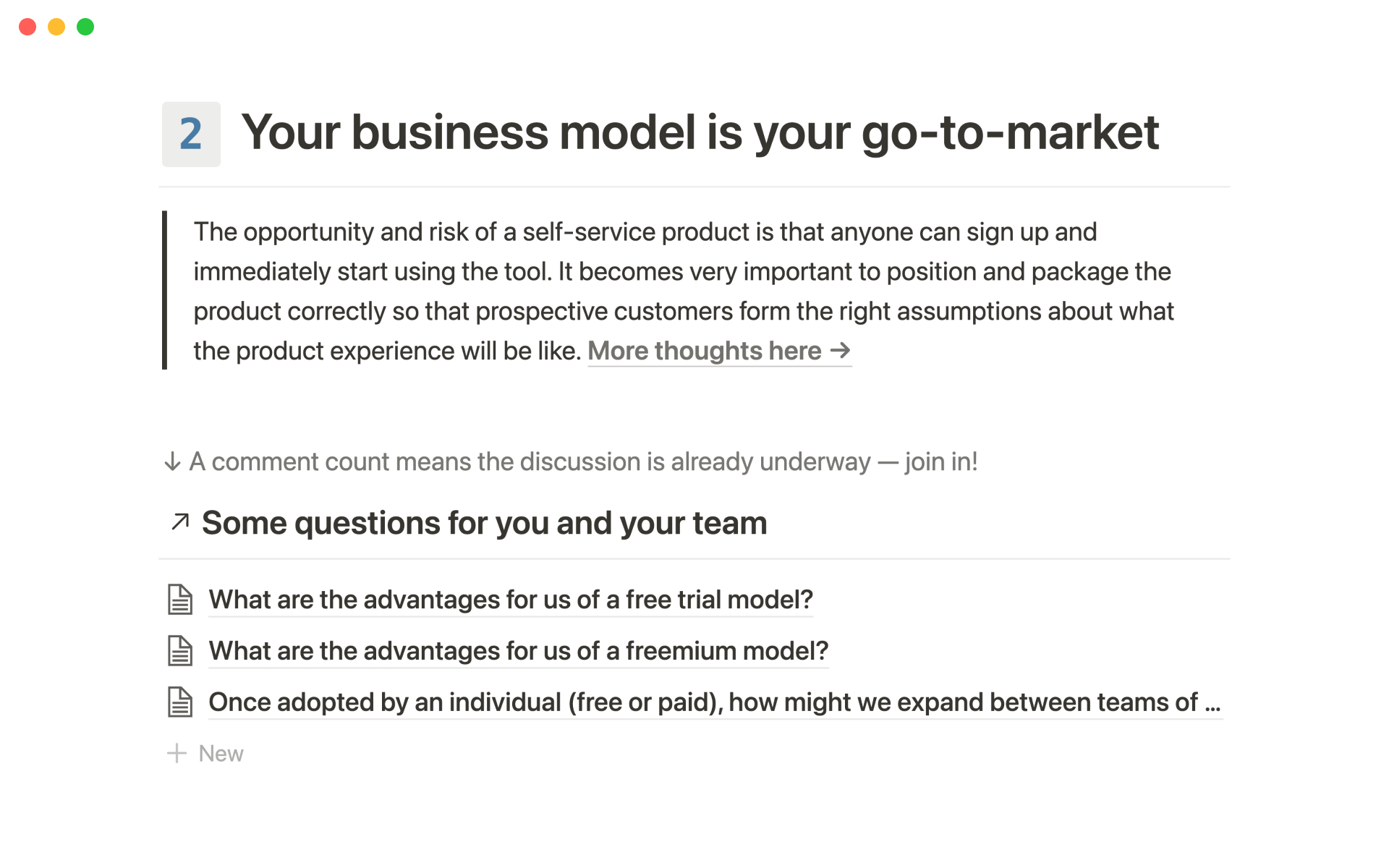Click the 'A comment count means' text line

(583, 461)
